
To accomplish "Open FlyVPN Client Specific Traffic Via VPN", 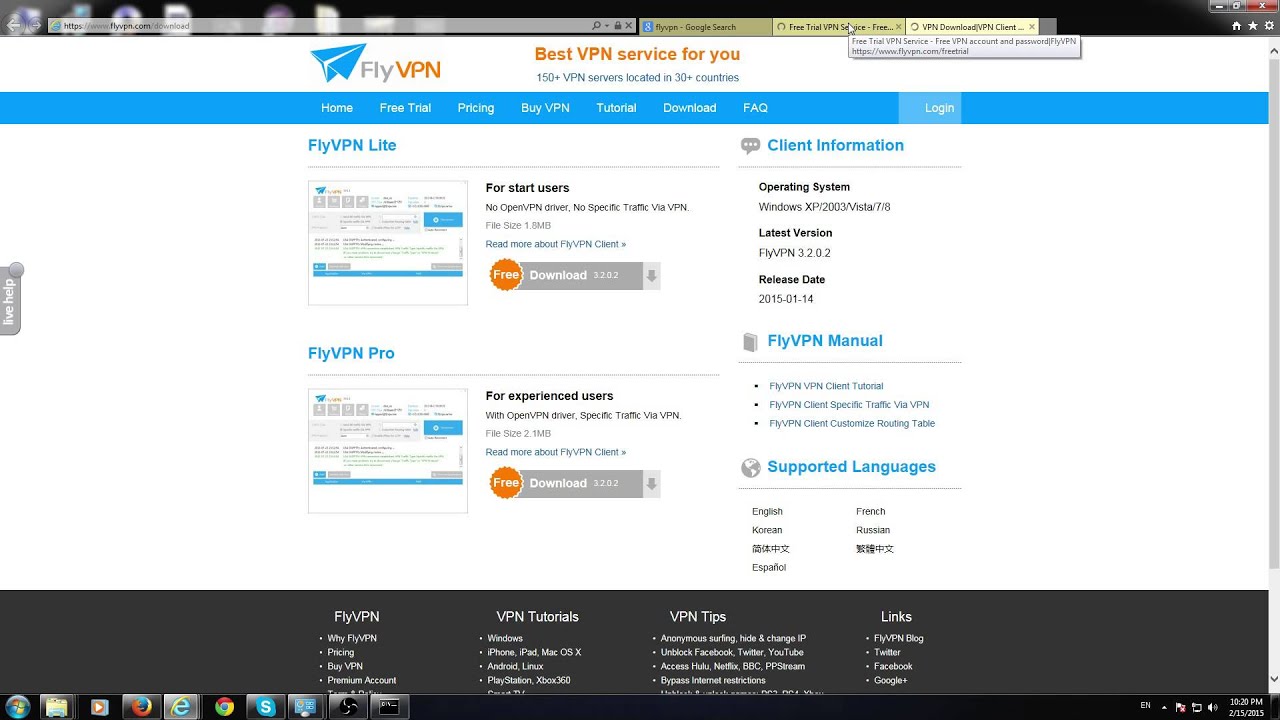I will tap(849, 405).
